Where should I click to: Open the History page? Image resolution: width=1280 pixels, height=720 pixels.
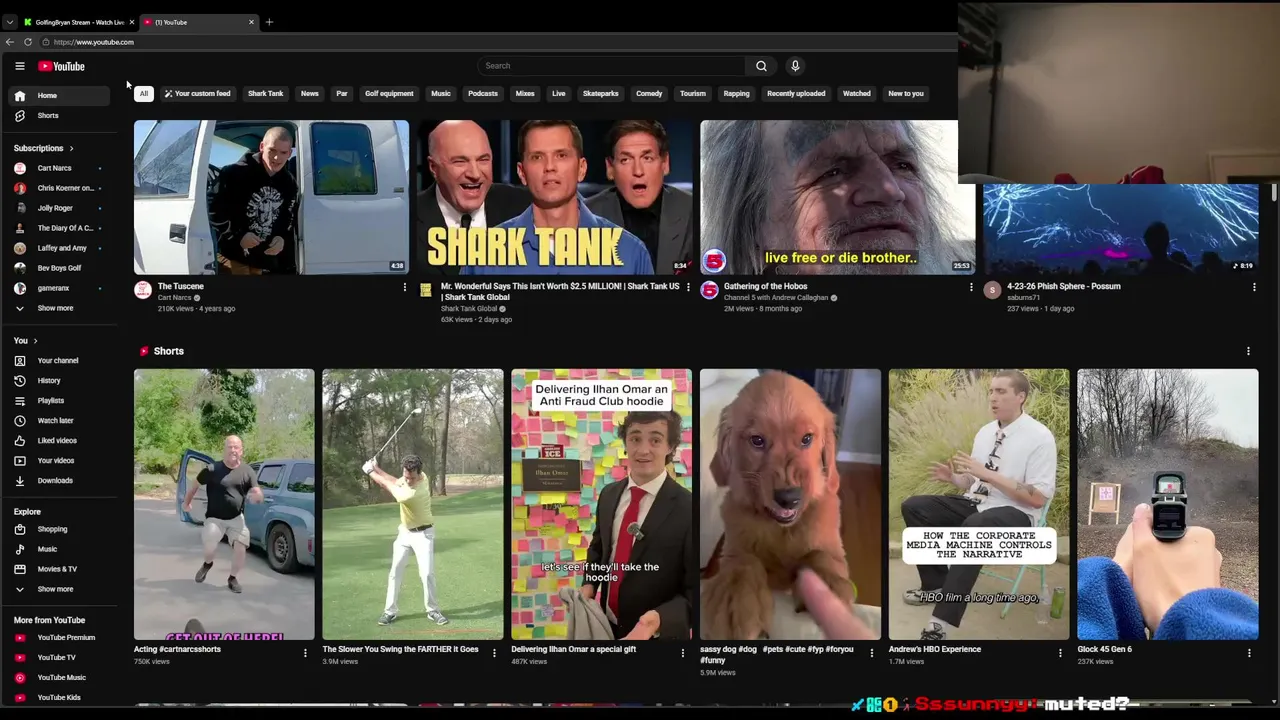[x=58, y=380]
